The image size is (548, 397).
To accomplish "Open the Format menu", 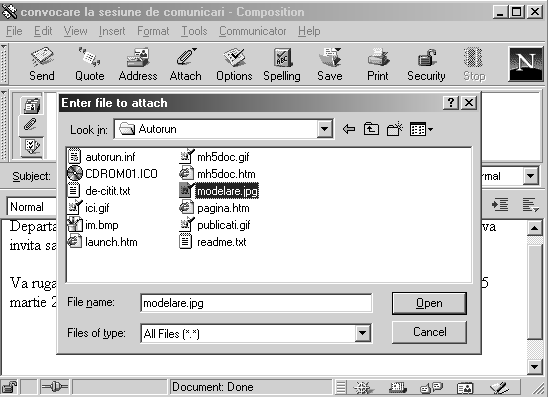I will 153,31.
